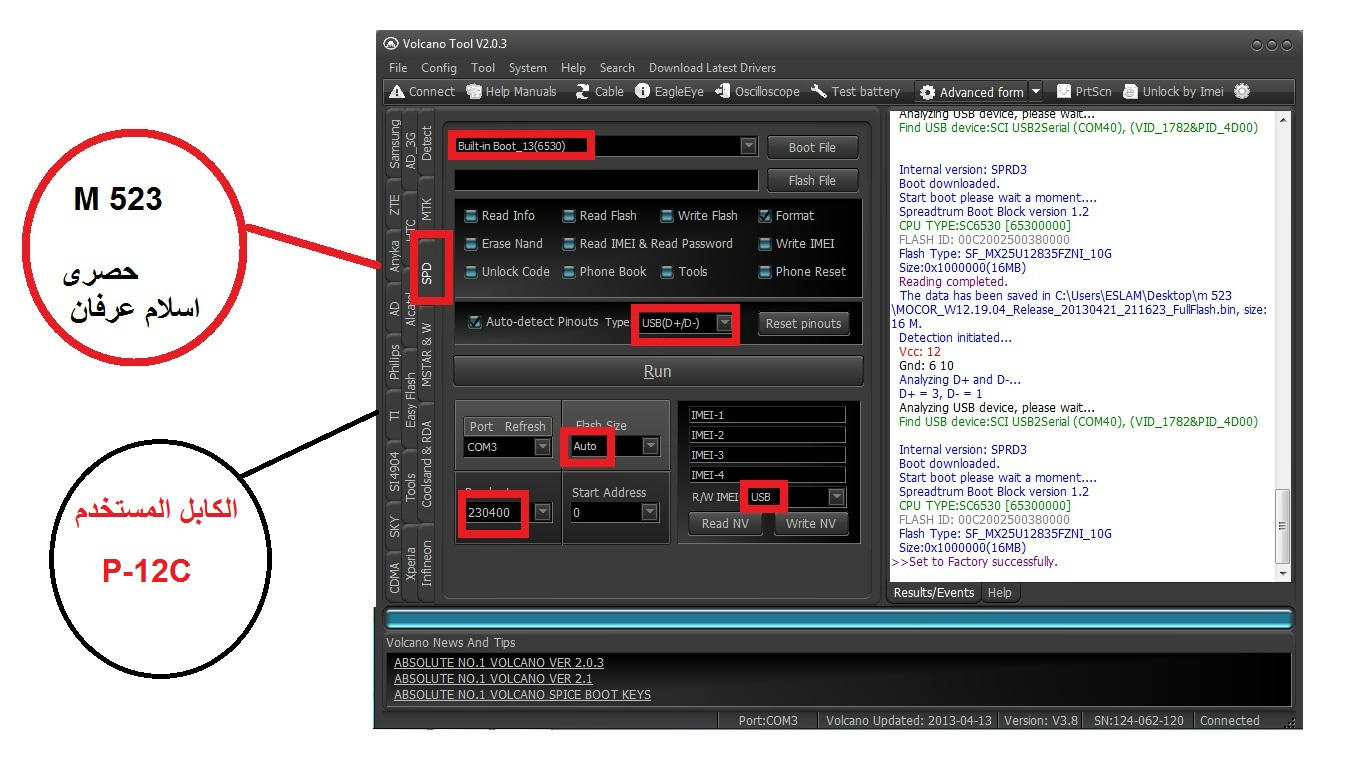The height and width of the screenshot is (768, 1366).
Task: Switch to the Samsung side tab
Action: click(395, 144)
